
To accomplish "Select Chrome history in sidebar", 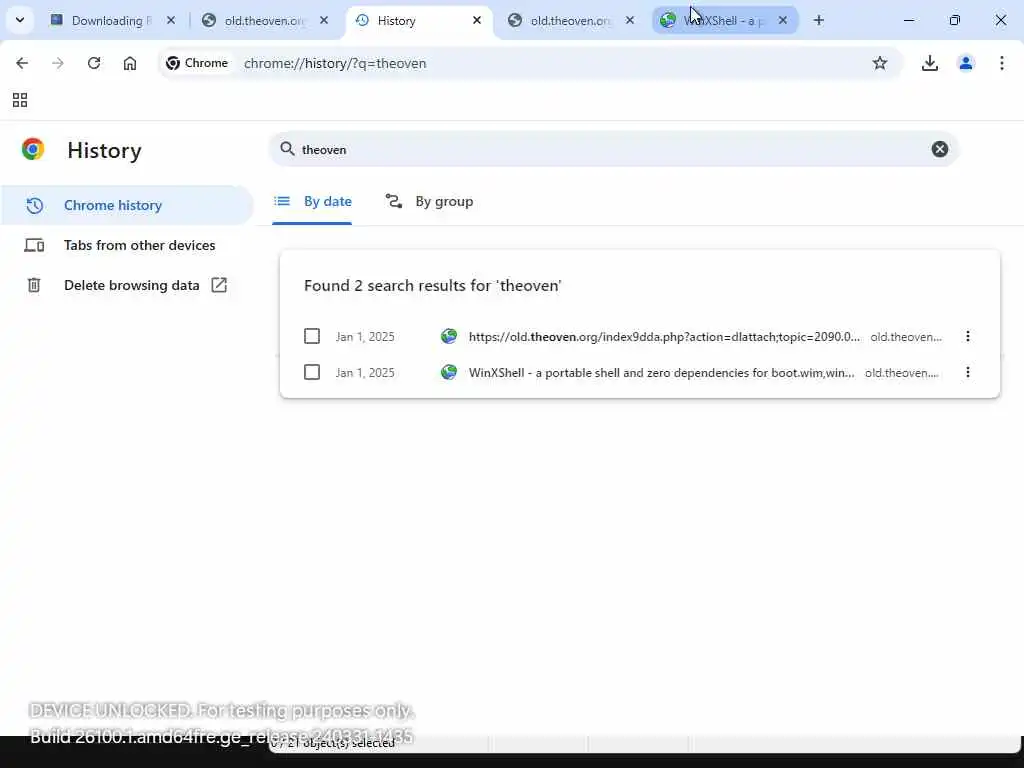I will [x=127, y=205].
